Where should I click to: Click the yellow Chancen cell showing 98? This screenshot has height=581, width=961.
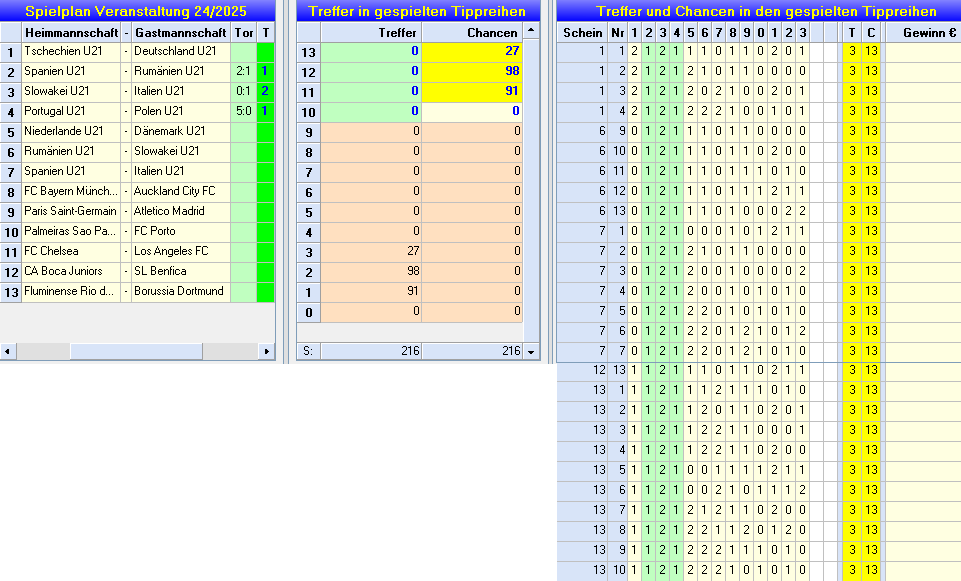[x=472, y=72]
